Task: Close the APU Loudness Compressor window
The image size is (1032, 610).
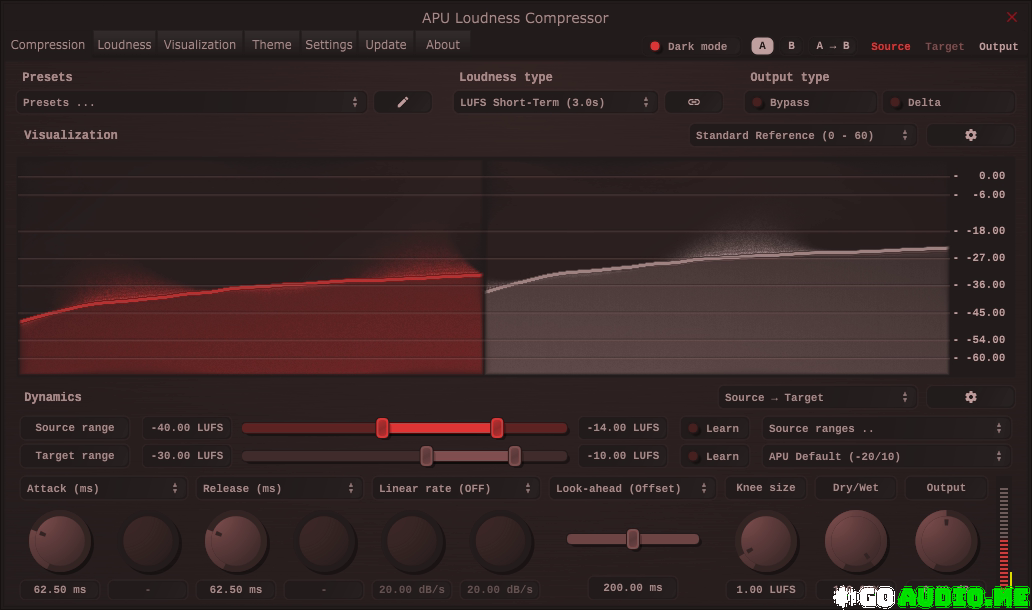Action: point(1012,17)
